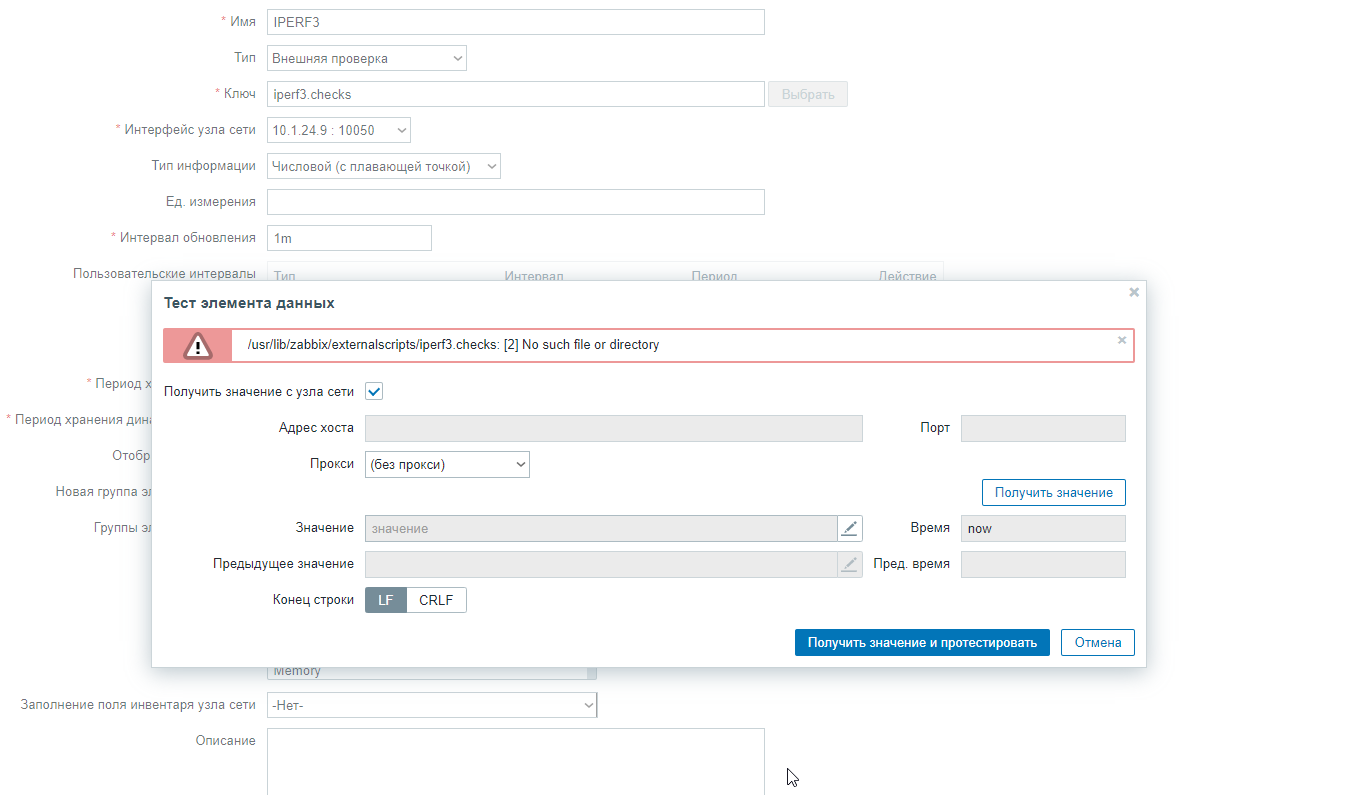Screen dimensions: 1358x795
Task: Click the Описание text area
Action: point(515,761)
